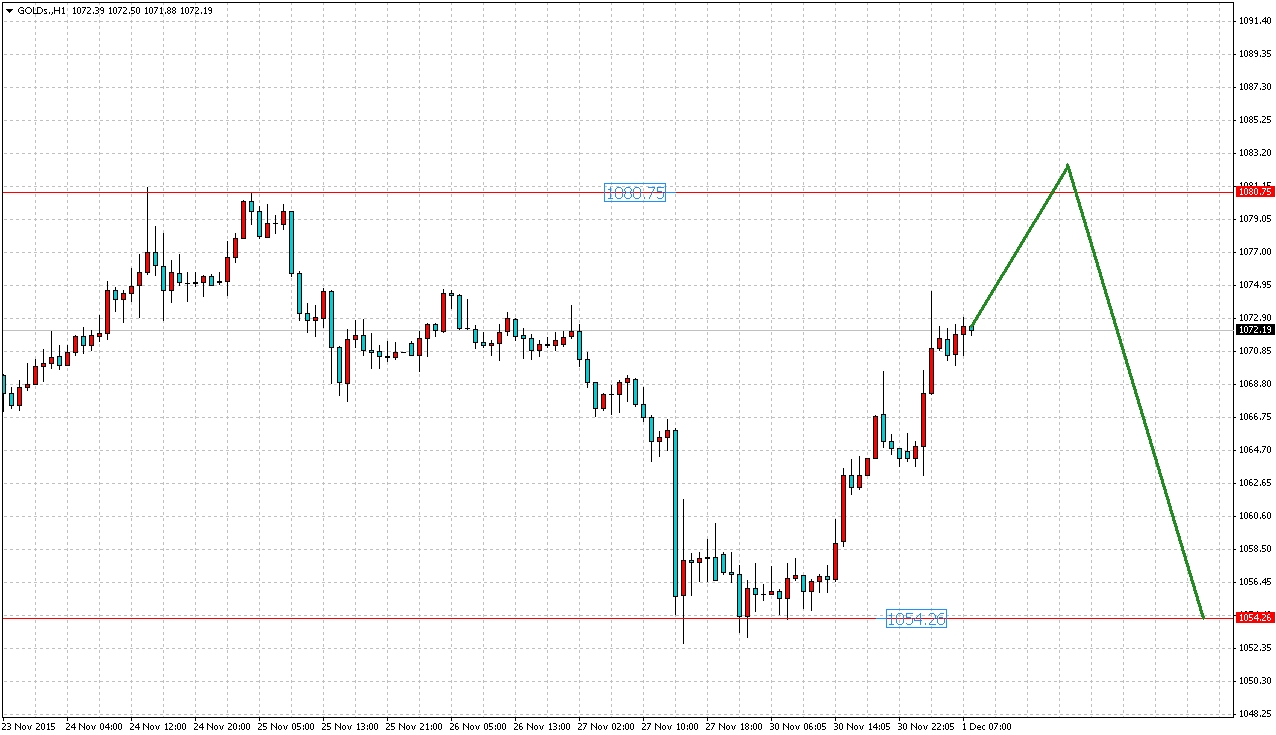Click the red 1054.26 price tag on axis
The width and height of the screenshot is (1276, 735).
point(1254,618)
